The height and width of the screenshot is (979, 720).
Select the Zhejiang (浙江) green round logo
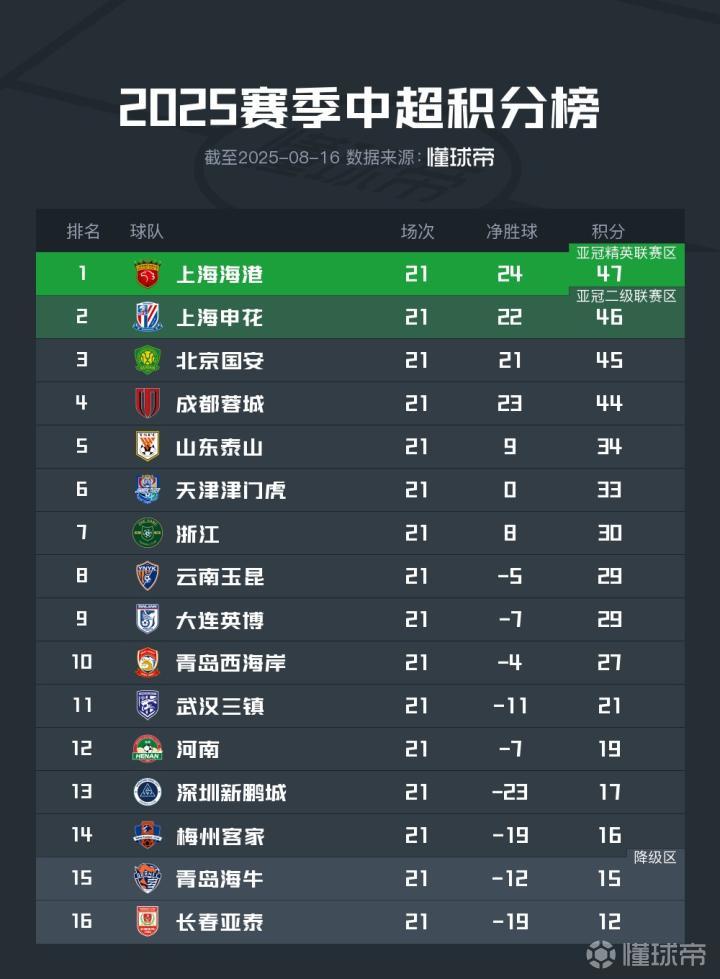147,533
